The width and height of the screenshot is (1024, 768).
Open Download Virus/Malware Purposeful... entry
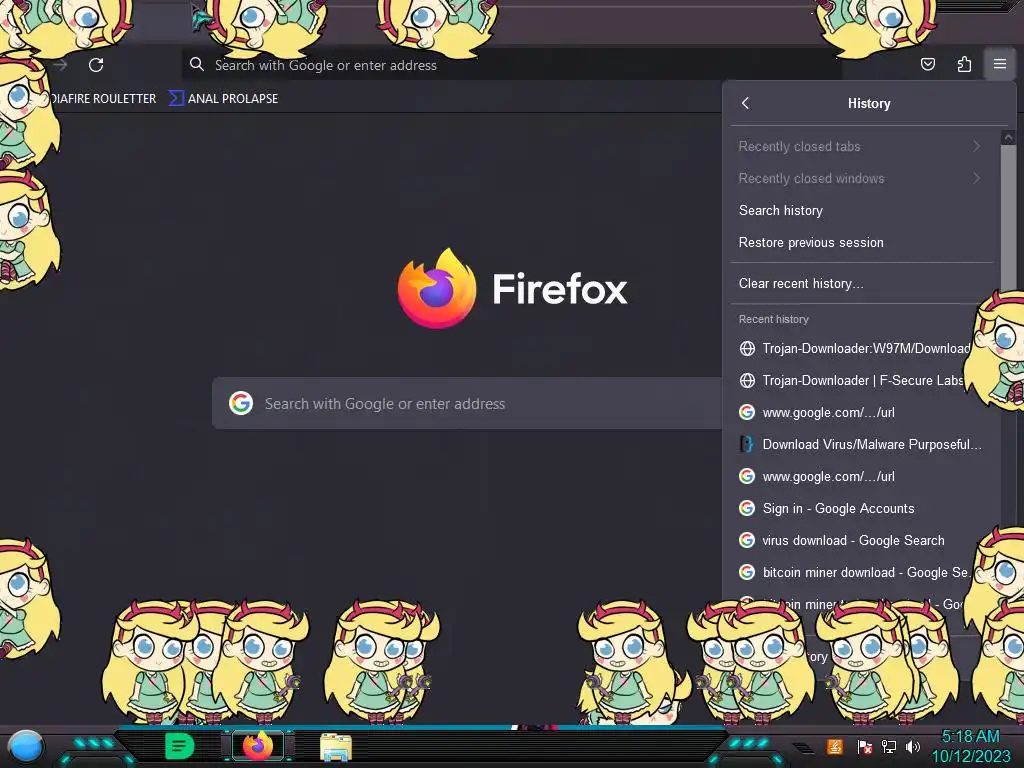point(861,444)
